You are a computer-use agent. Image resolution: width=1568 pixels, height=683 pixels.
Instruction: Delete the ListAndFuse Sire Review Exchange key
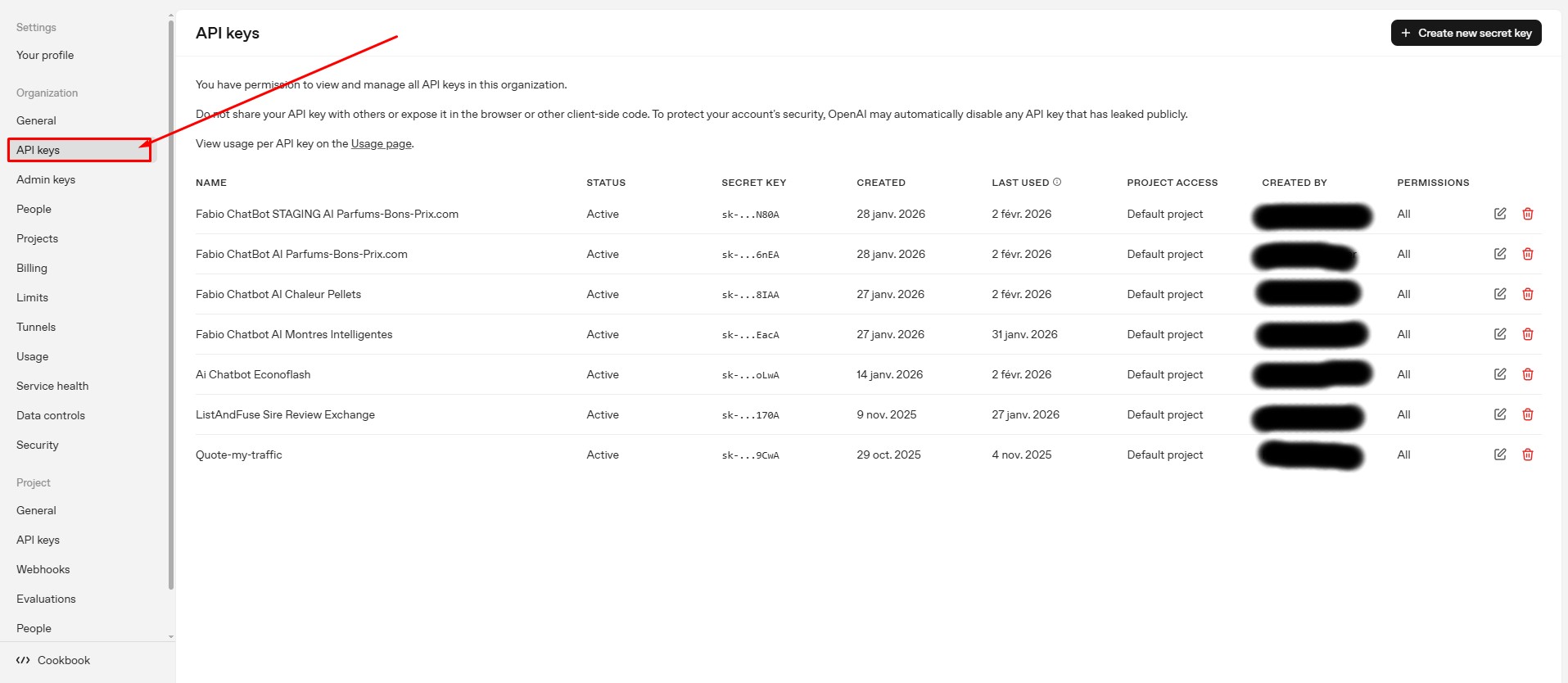coord(1528,414)
